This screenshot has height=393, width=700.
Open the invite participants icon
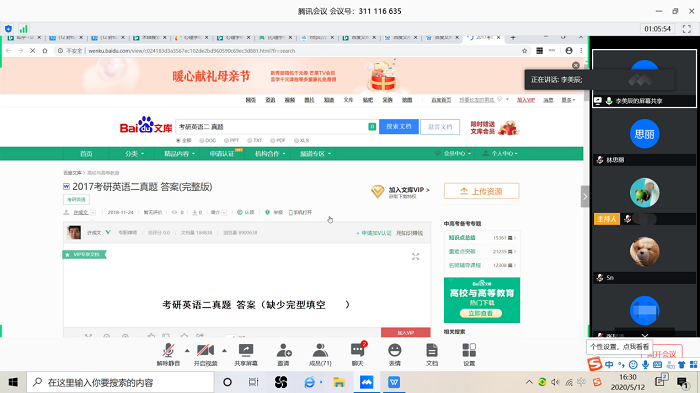[x=283, y=355]
